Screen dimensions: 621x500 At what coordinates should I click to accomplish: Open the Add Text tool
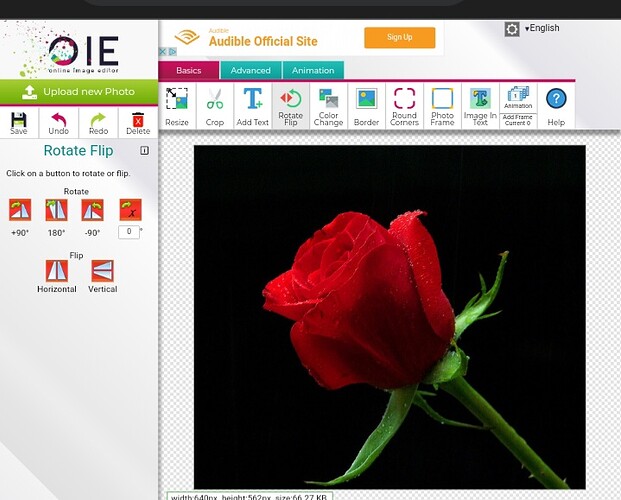pos(253,106)
